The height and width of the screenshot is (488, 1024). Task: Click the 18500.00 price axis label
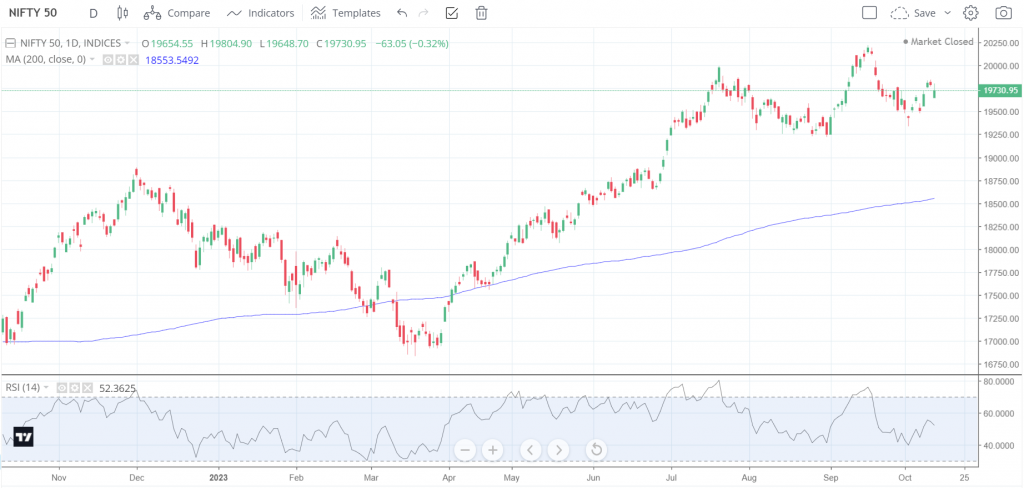pyautogui.click(x=1000, y=204)
